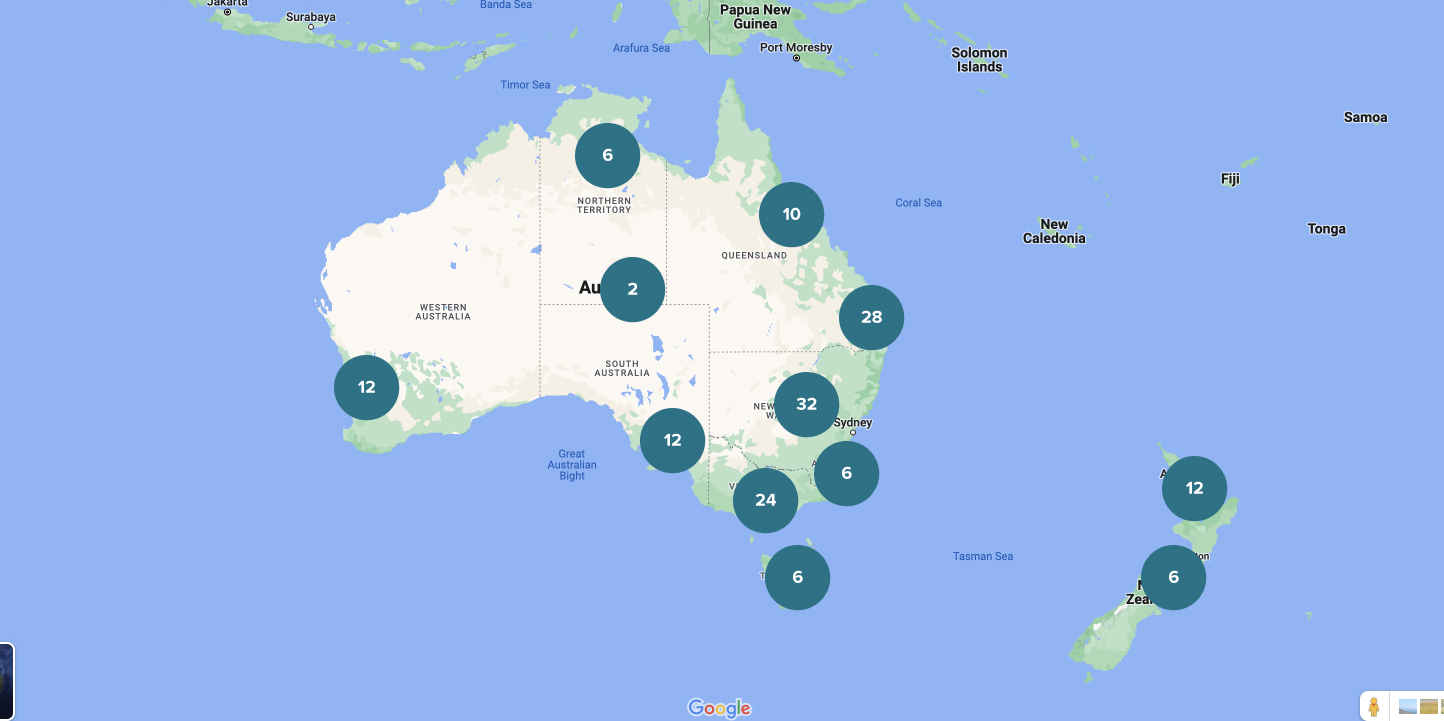
Task: Click the Western Australia state label
Action: tap(443, 312)
